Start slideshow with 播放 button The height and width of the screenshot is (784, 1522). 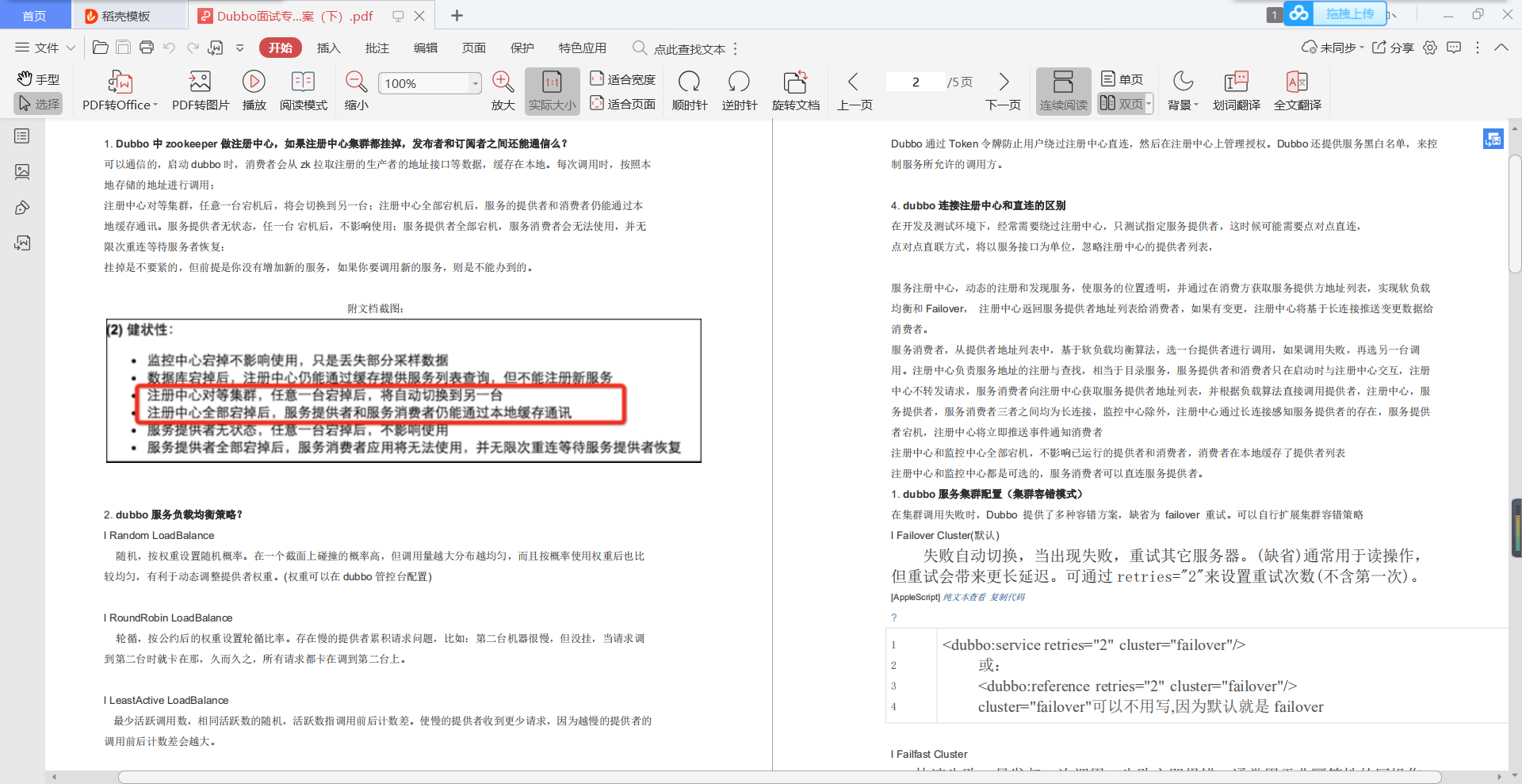coord(254,91)
